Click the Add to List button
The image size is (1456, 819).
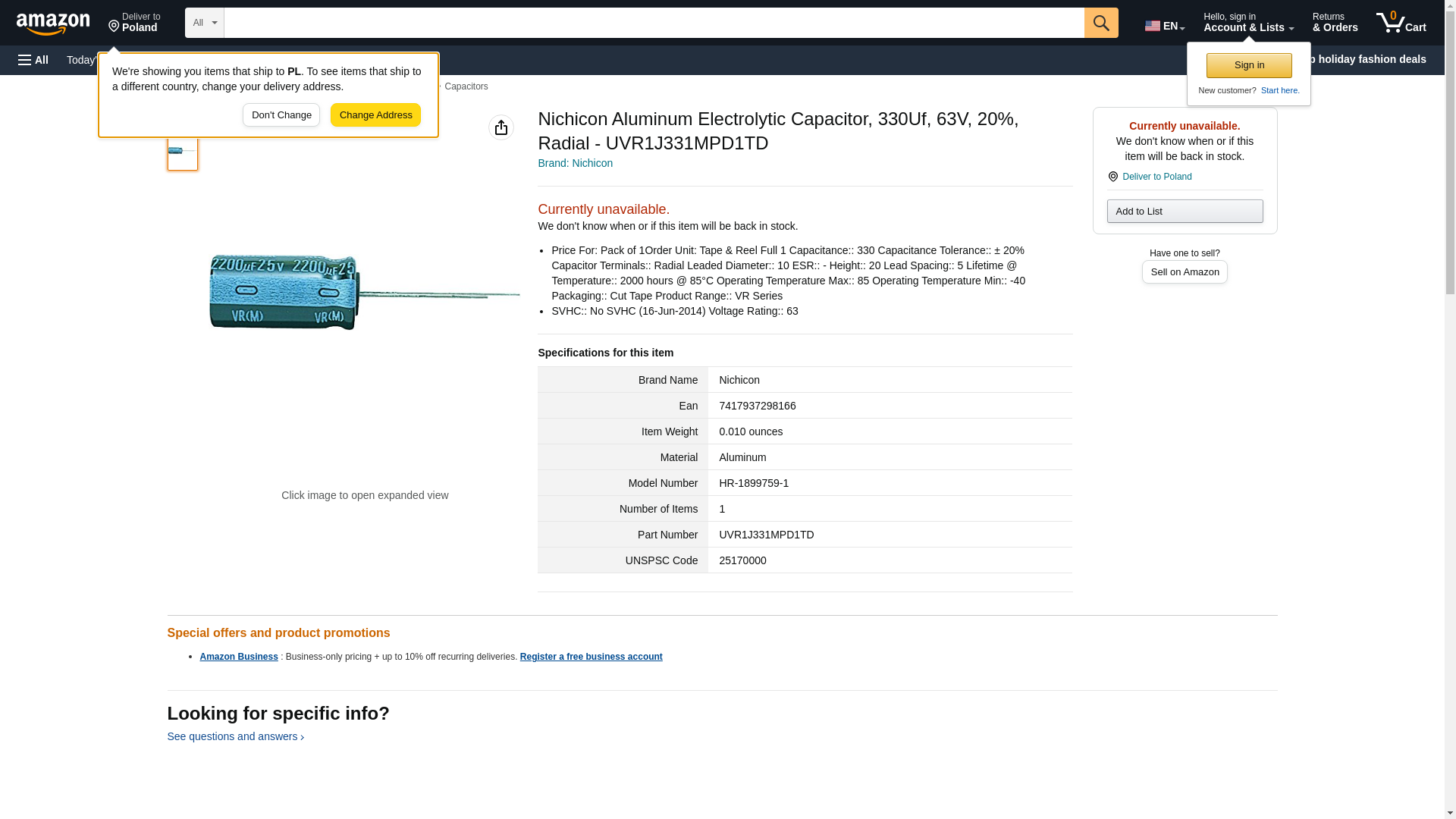coord(1184,211)
